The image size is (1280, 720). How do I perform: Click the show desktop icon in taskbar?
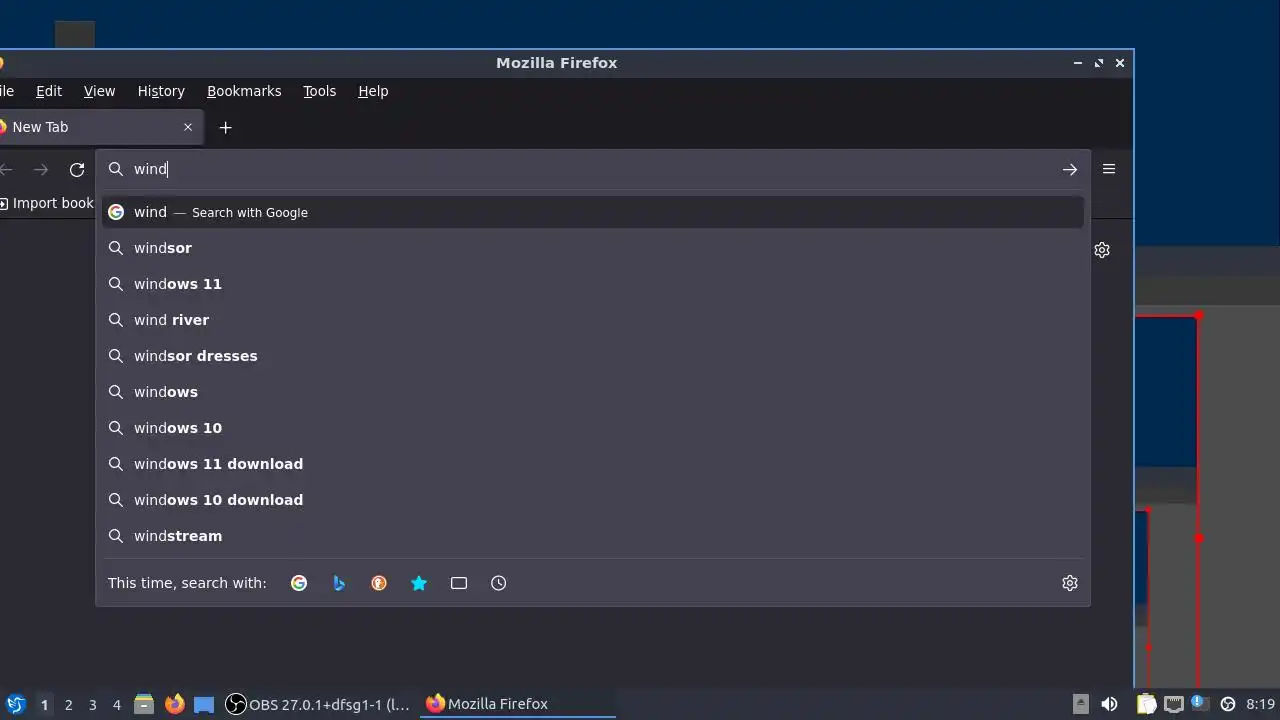(204, 704)
